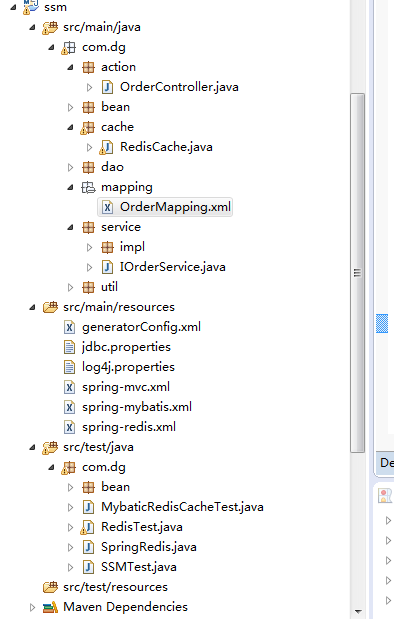
Task: Expand the MybaticRedisCacheTest.java node arrow
Action: tap(71, 507)
